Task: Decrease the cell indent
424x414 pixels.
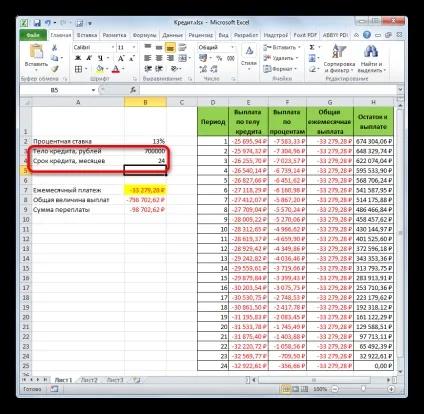Action: 148,69
